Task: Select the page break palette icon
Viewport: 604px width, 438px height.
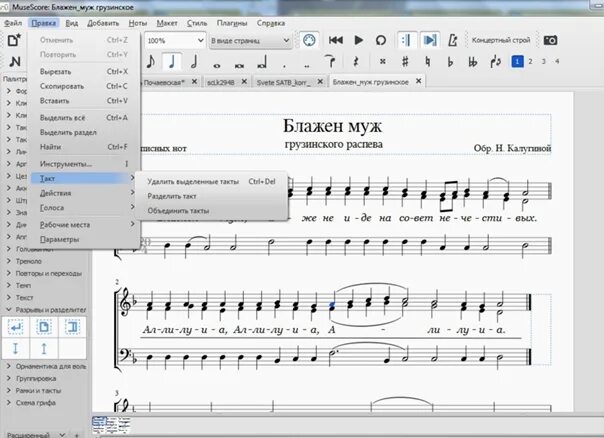Action: [44, 327]
